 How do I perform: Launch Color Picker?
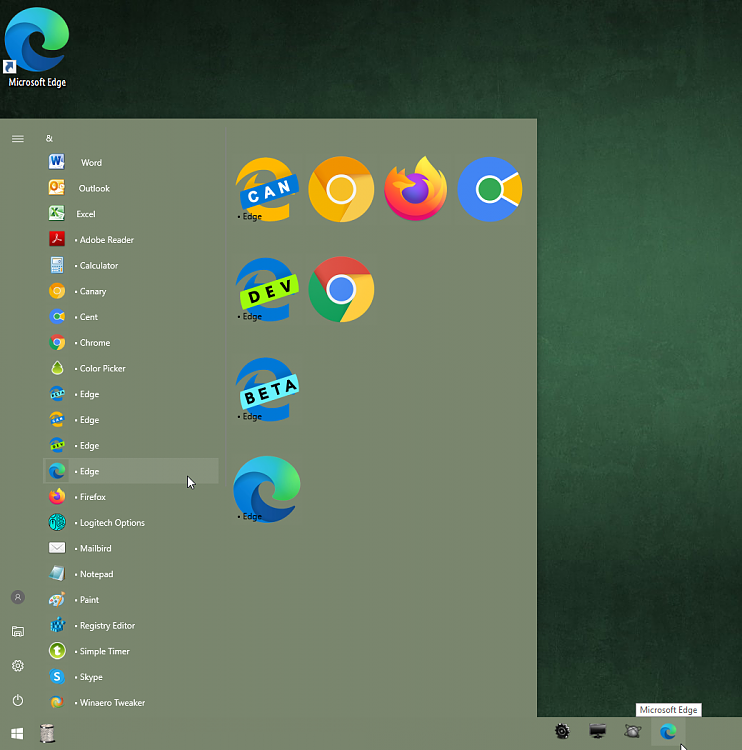(131, 368)
